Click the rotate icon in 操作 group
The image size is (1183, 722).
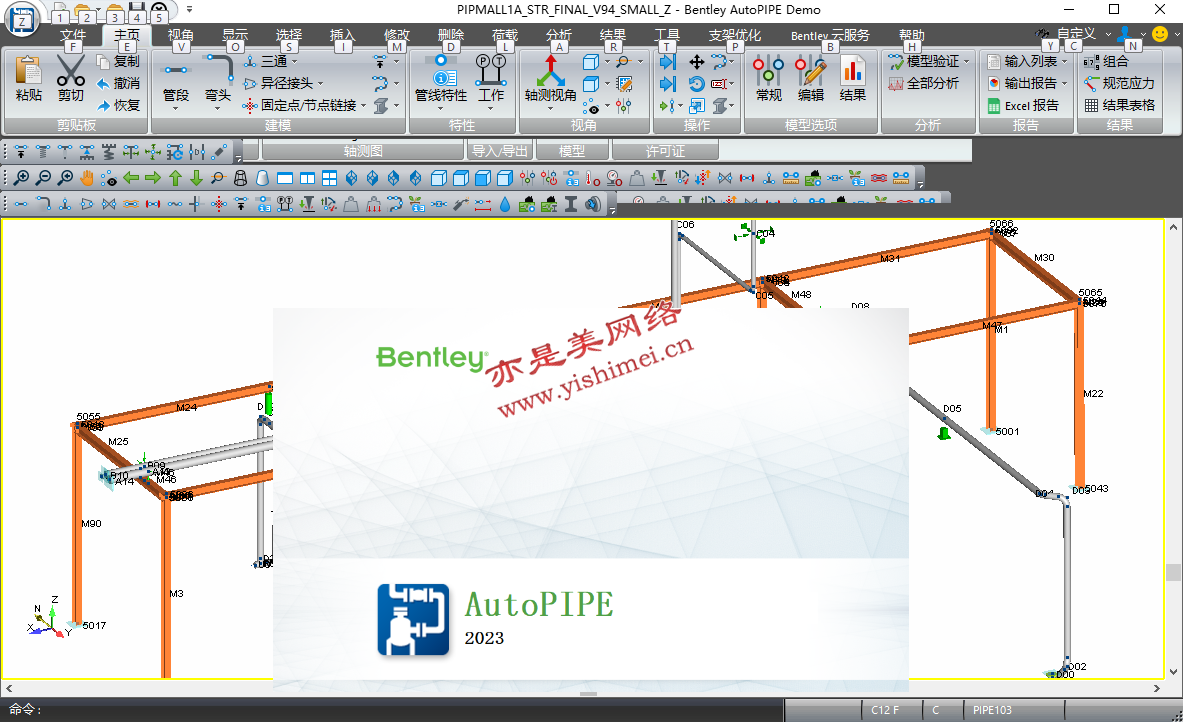click(x=696, y=84)
